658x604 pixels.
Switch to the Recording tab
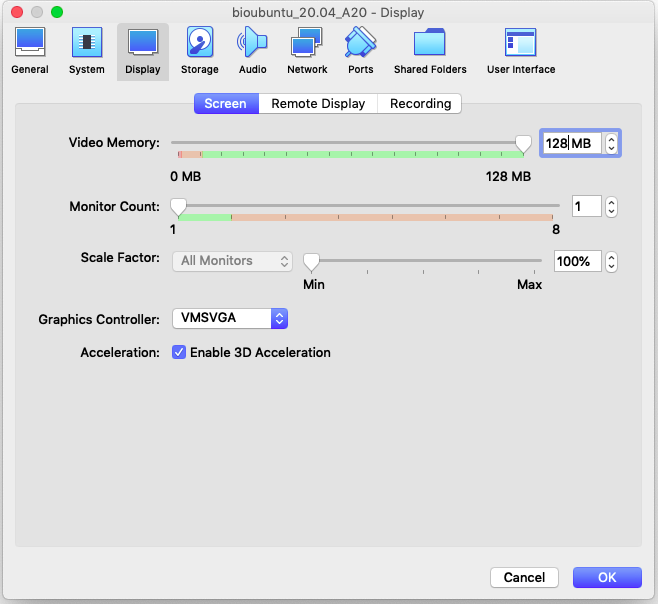point(420,104)
